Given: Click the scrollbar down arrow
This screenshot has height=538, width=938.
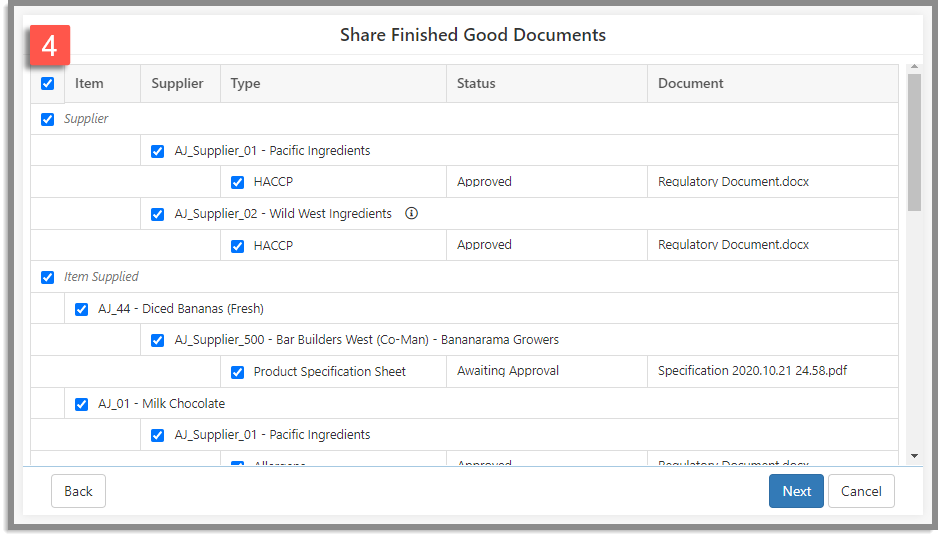Looking at the screenshot, I should point(914,456).
